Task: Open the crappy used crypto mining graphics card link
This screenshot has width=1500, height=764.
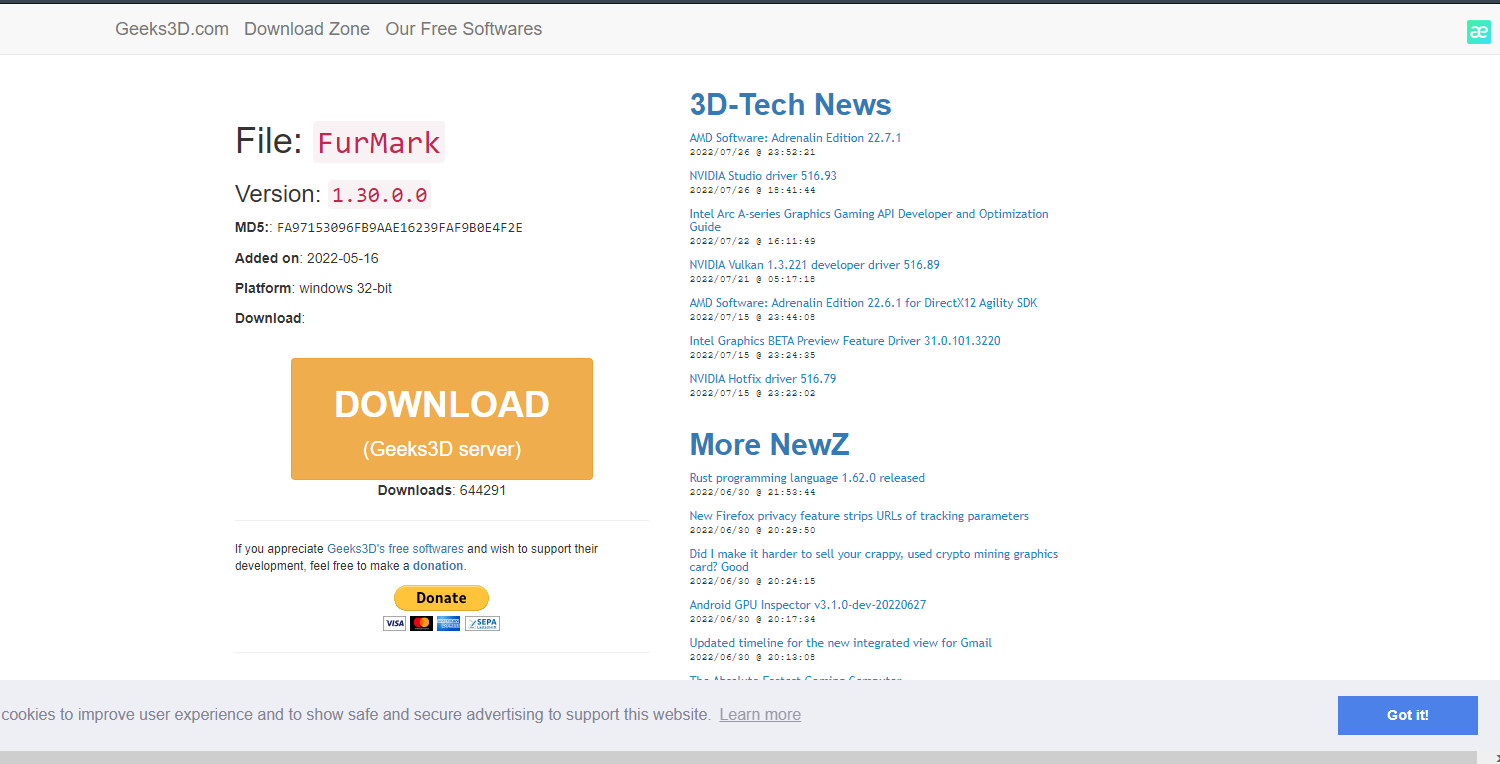Action: (873, 560)
